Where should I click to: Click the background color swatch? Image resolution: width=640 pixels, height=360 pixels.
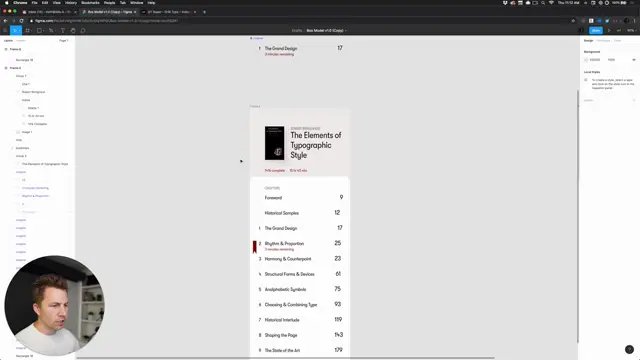(586, 60)
